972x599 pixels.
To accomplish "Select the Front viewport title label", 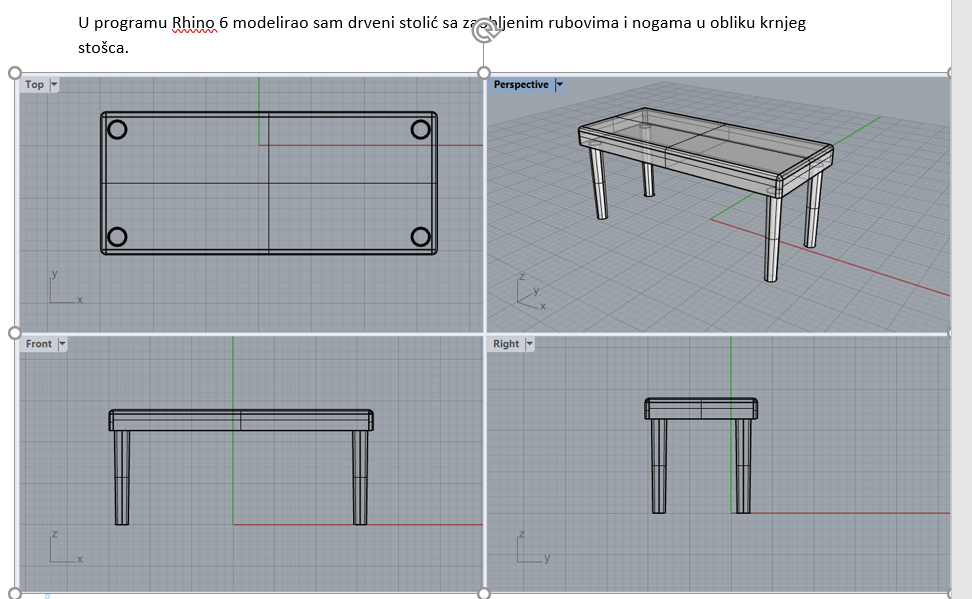I will [39, 344].
